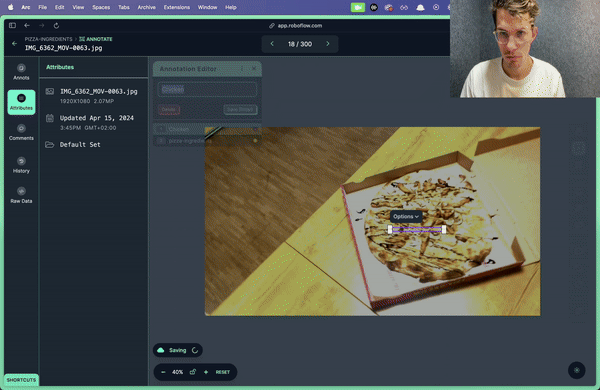The image size is (600, 390).
Task: Open the Options dropdown on the annotation
Action: pos(406,217)
